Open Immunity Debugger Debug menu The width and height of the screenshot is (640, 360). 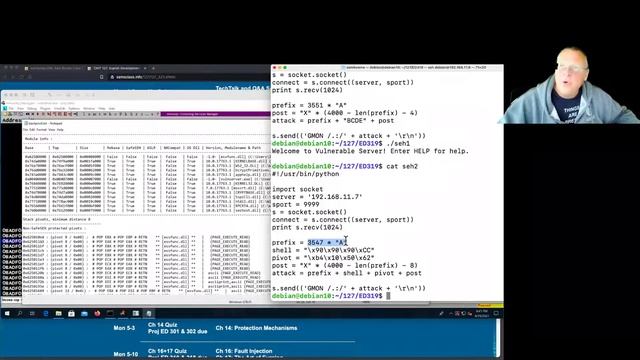pyautogui.click(x=31, y=109)
